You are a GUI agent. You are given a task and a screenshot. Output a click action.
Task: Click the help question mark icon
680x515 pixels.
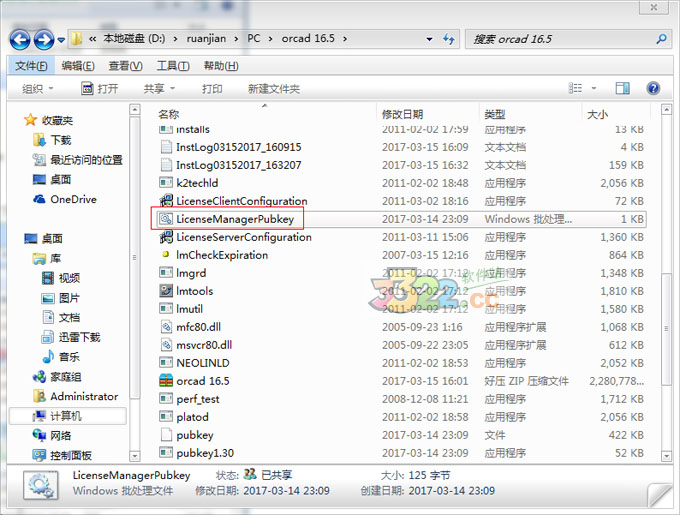[x=653, y=88]
